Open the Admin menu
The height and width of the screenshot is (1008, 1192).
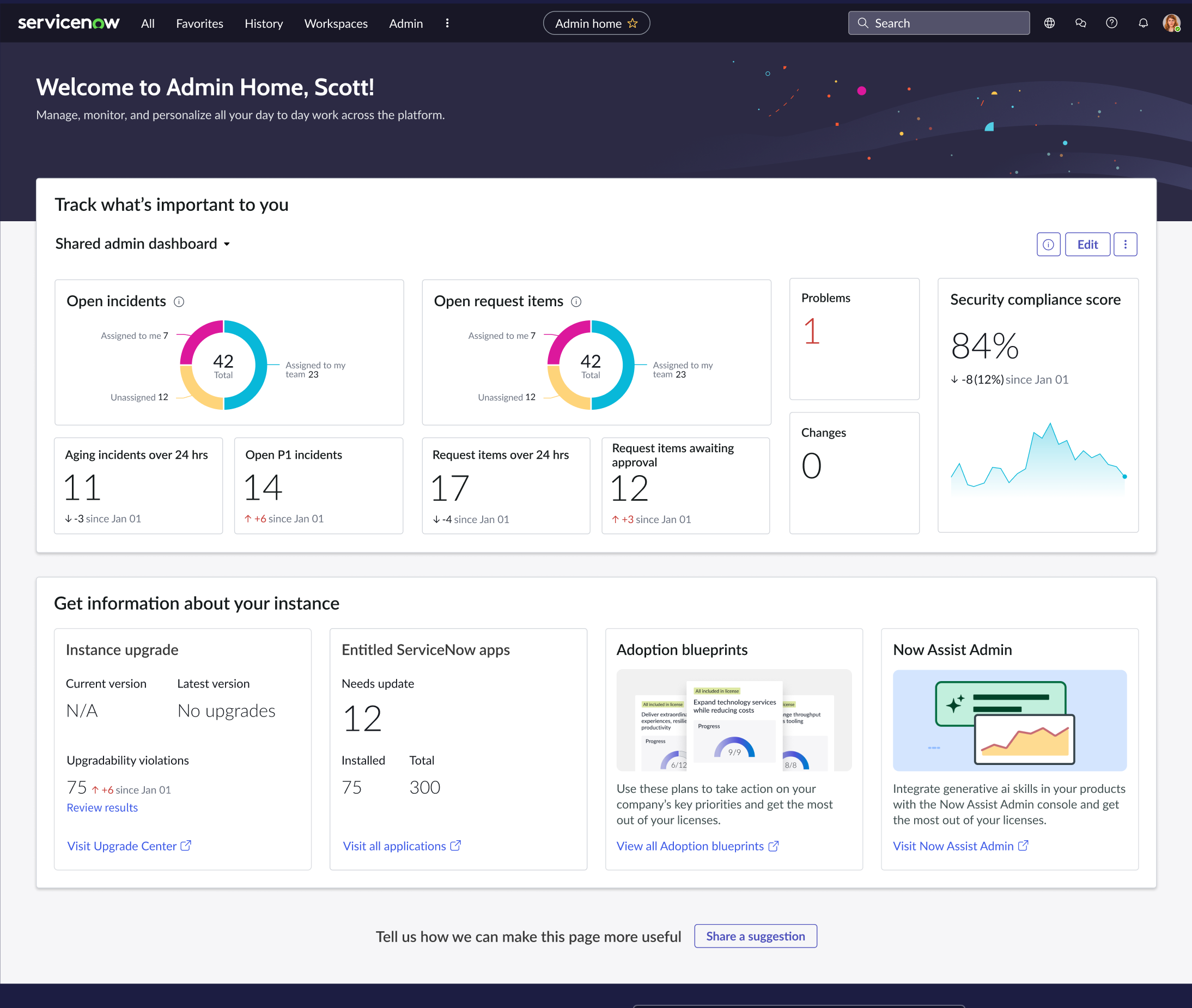[x=406, y=23]
